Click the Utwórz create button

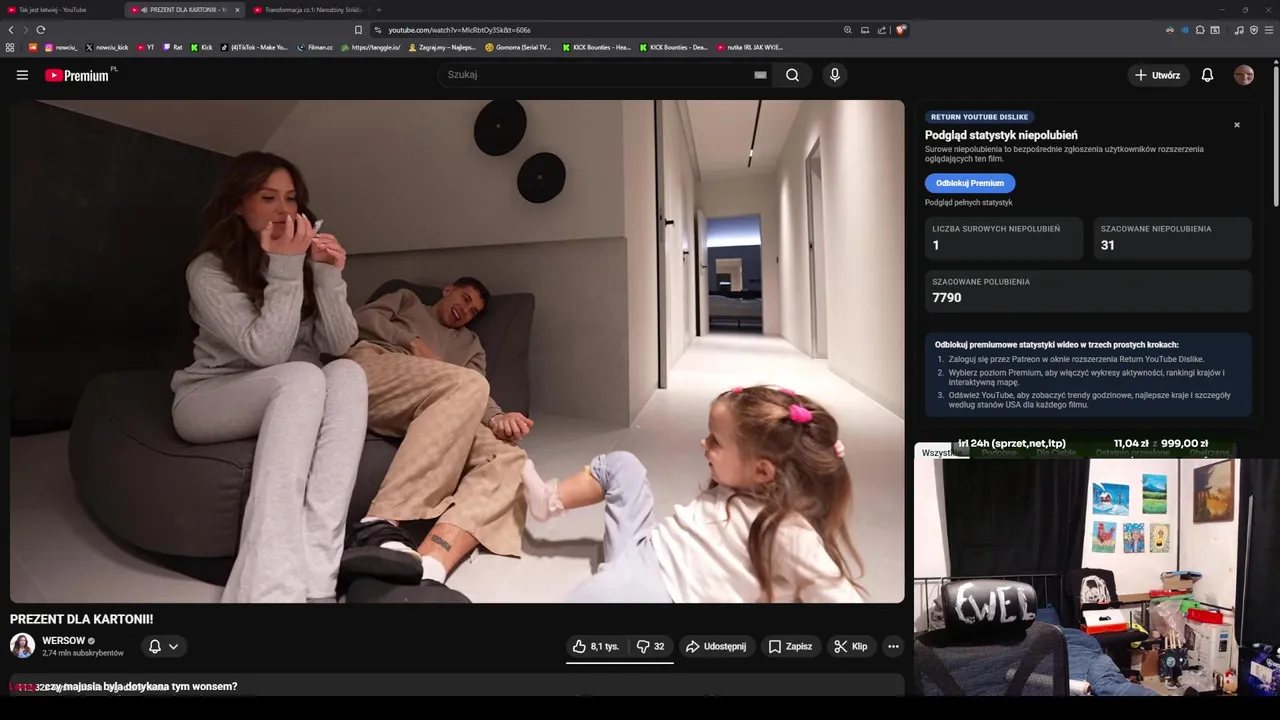[x=1157, y=75]
